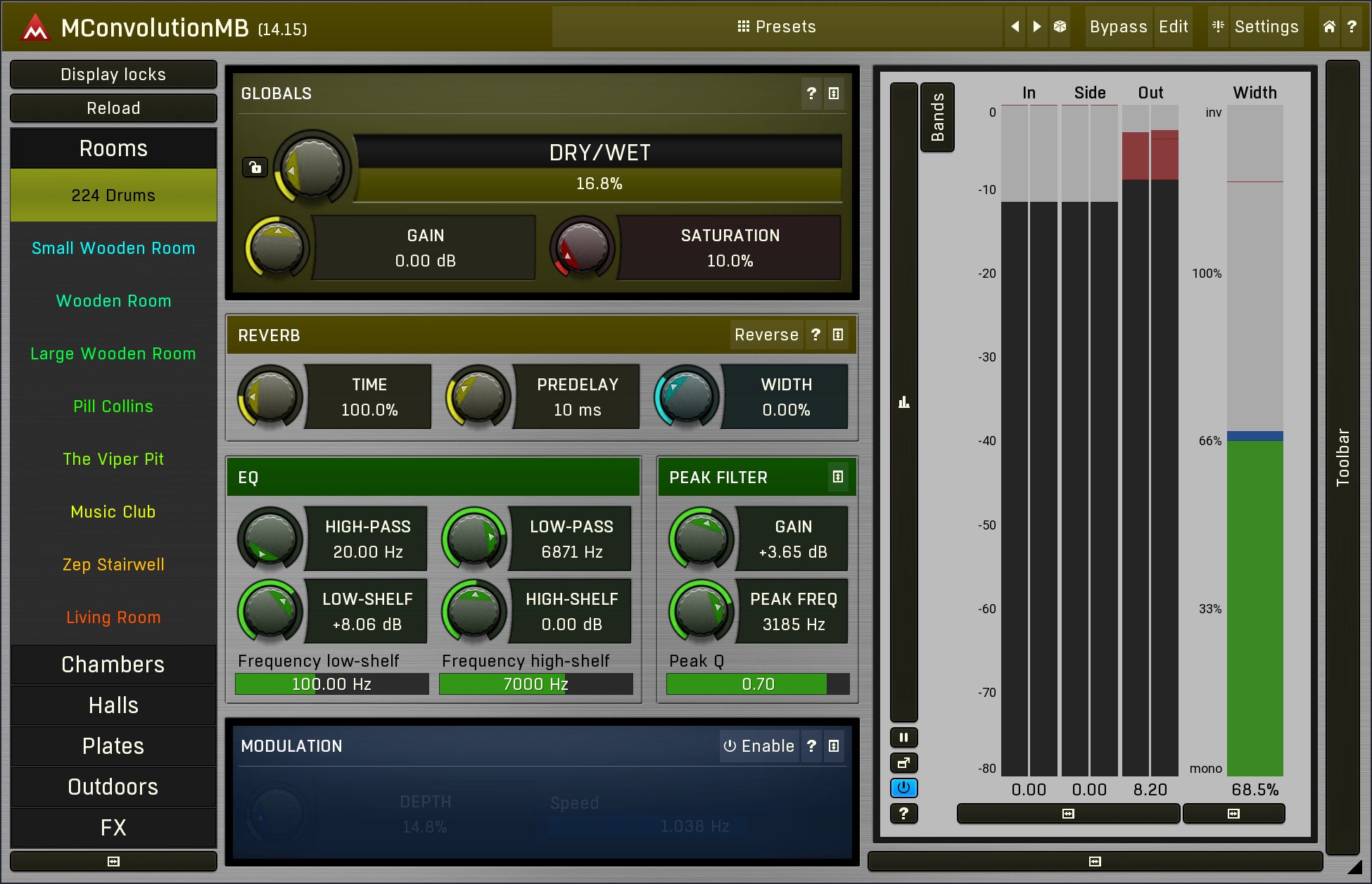This screenshot has width=1372, height=884.
Task: Open the vertical Bands tab
Action: pyautogui.click(x=937, y=117)
